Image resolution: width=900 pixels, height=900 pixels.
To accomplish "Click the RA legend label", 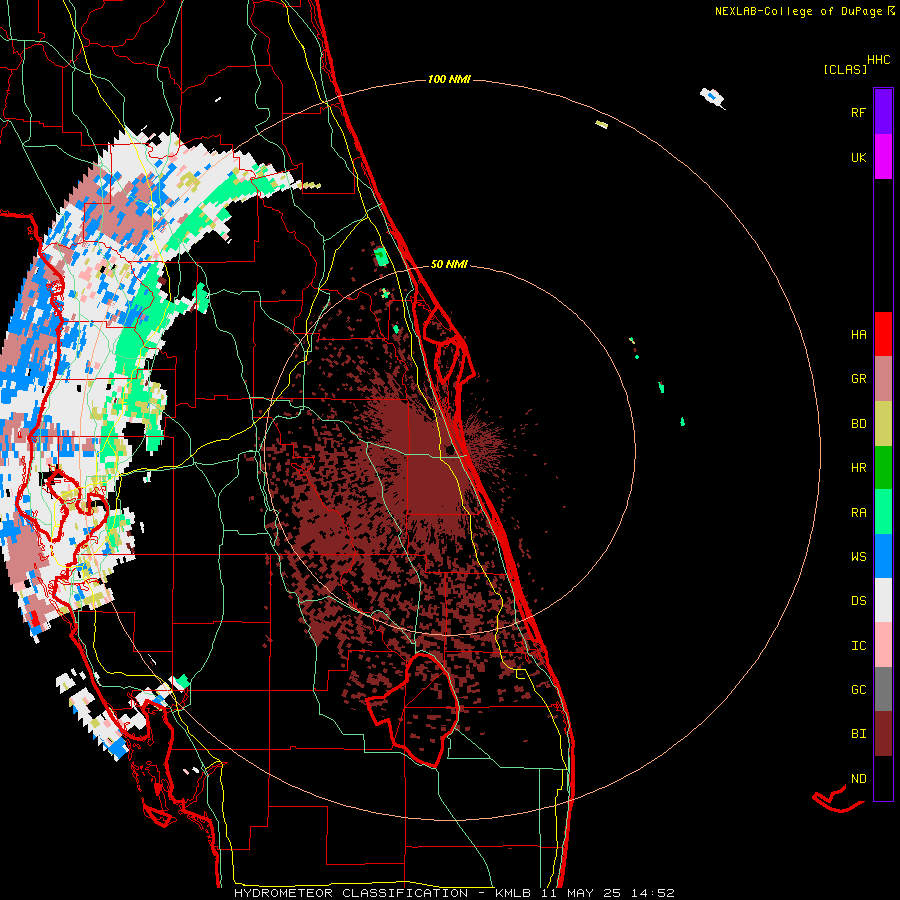I will point(858,513).
